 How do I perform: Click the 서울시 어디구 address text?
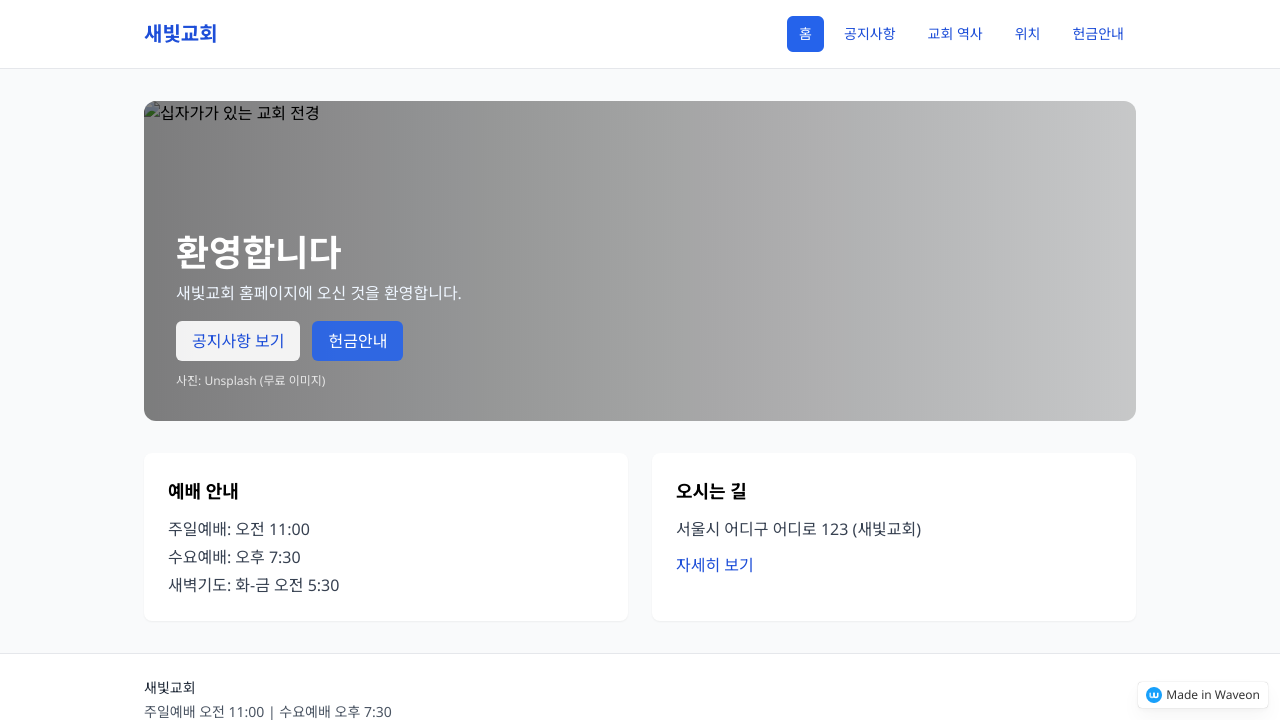click(798, 529)
